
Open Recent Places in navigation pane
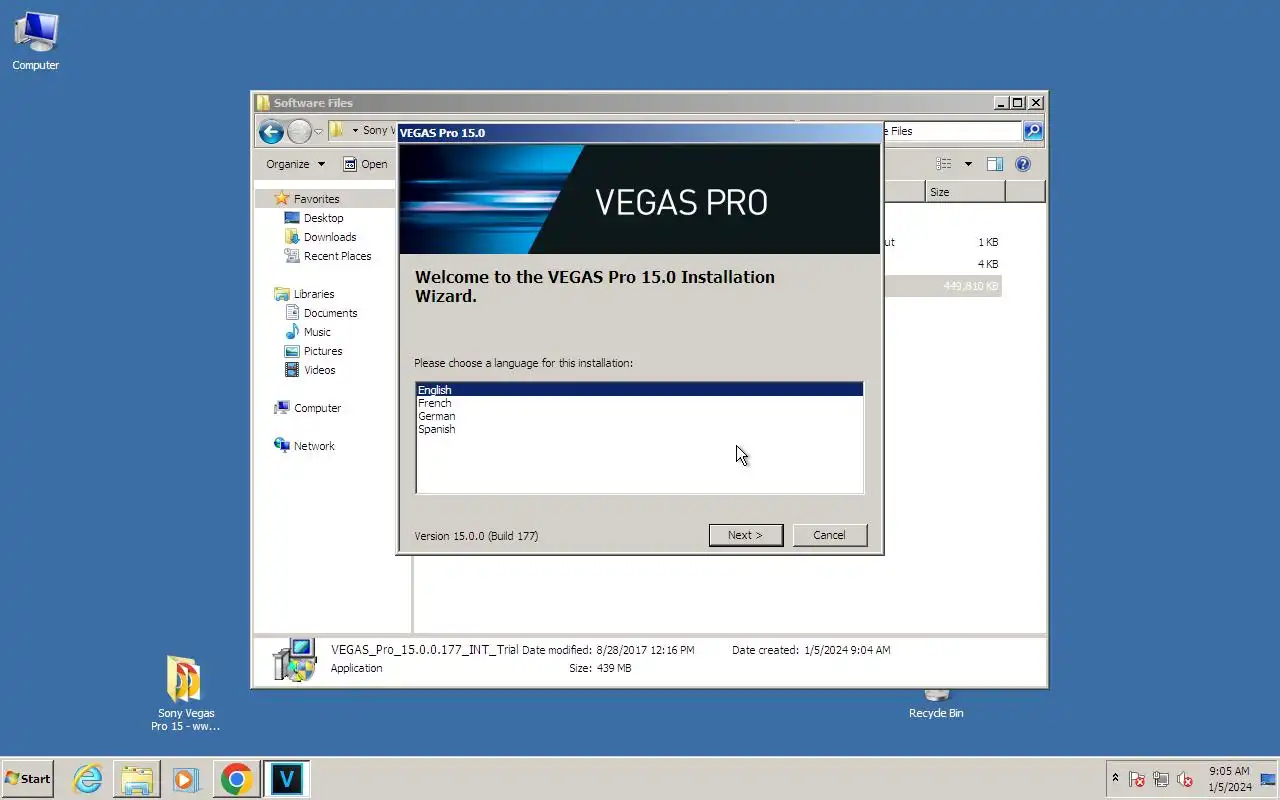(337, 256)
